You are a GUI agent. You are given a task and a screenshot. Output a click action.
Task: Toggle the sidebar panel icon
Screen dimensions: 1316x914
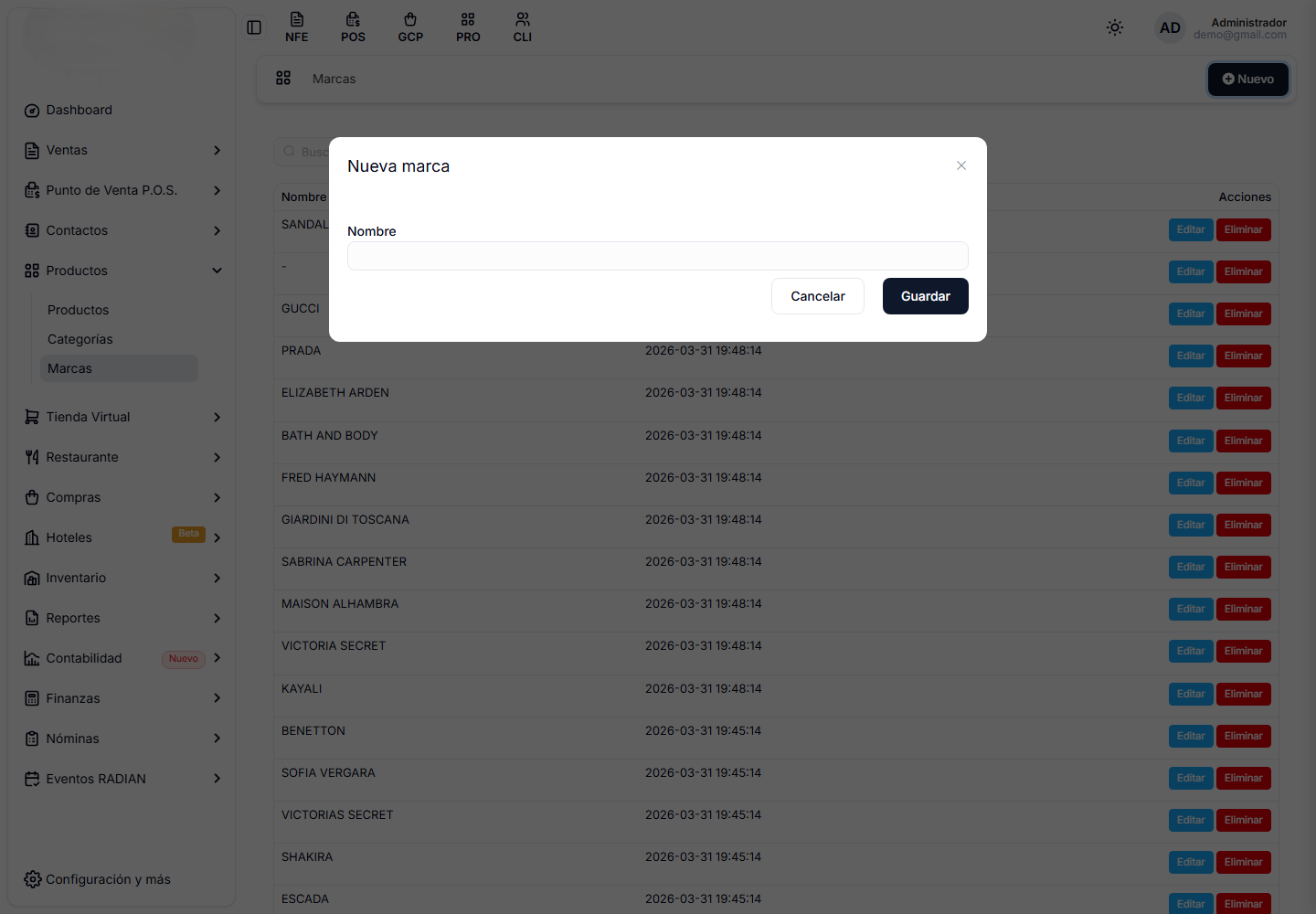click(x=254, y=27)
